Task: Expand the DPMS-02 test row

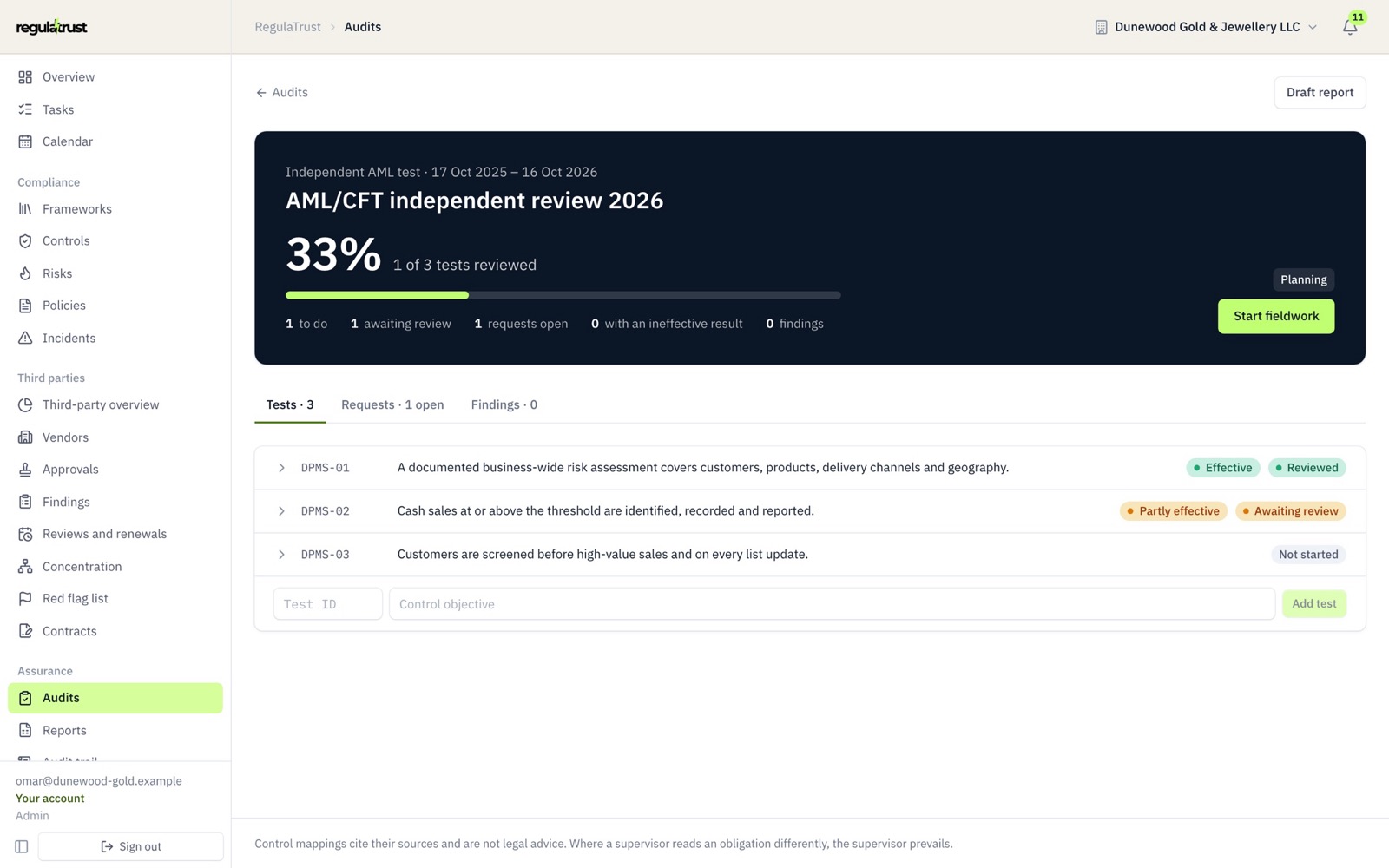Action: pyautogui.click(x=281, y=511)
